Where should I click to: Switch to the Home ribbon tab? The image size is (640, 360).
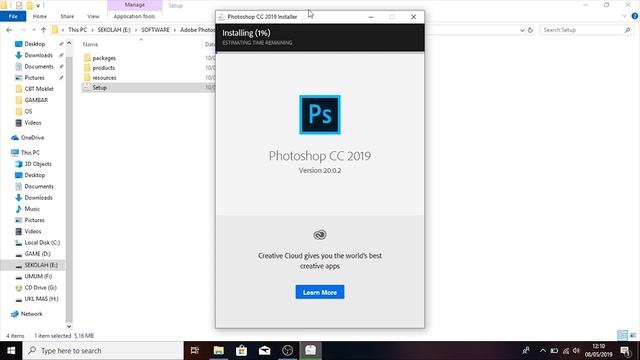[x=40, y=16]
